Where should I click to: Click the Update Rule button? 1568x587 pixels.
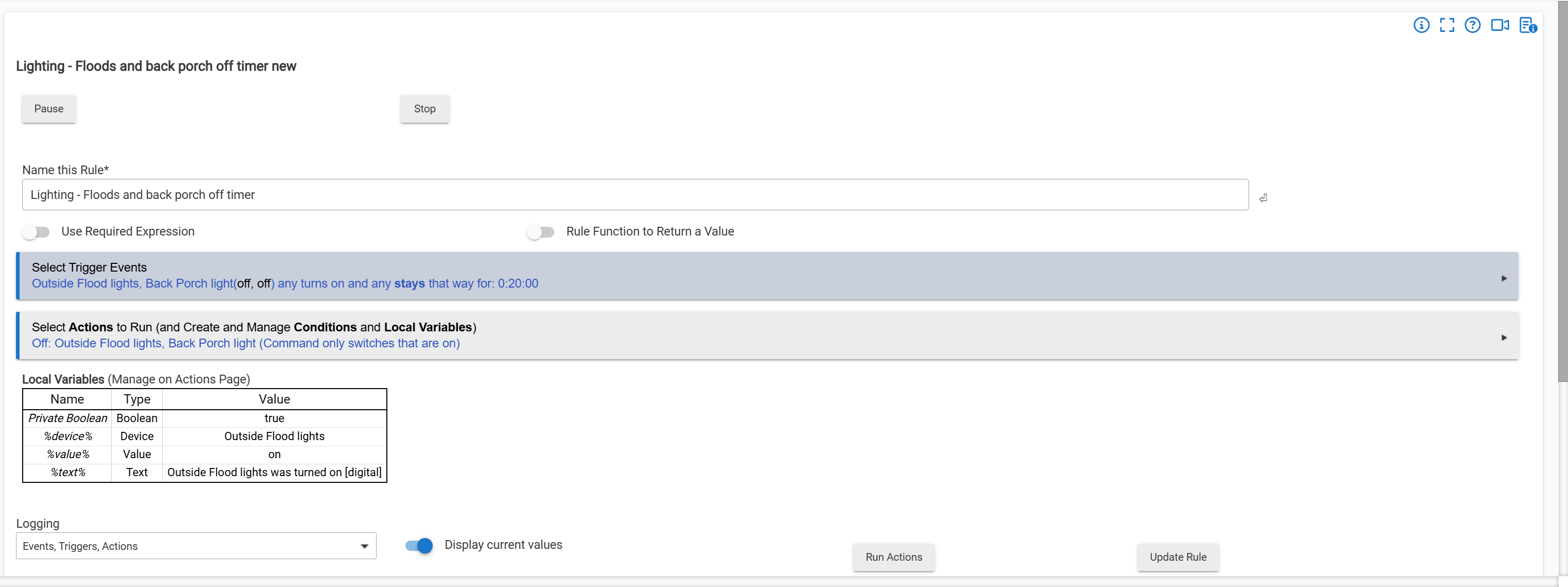pyautogui.click(x=1177, y=557)
